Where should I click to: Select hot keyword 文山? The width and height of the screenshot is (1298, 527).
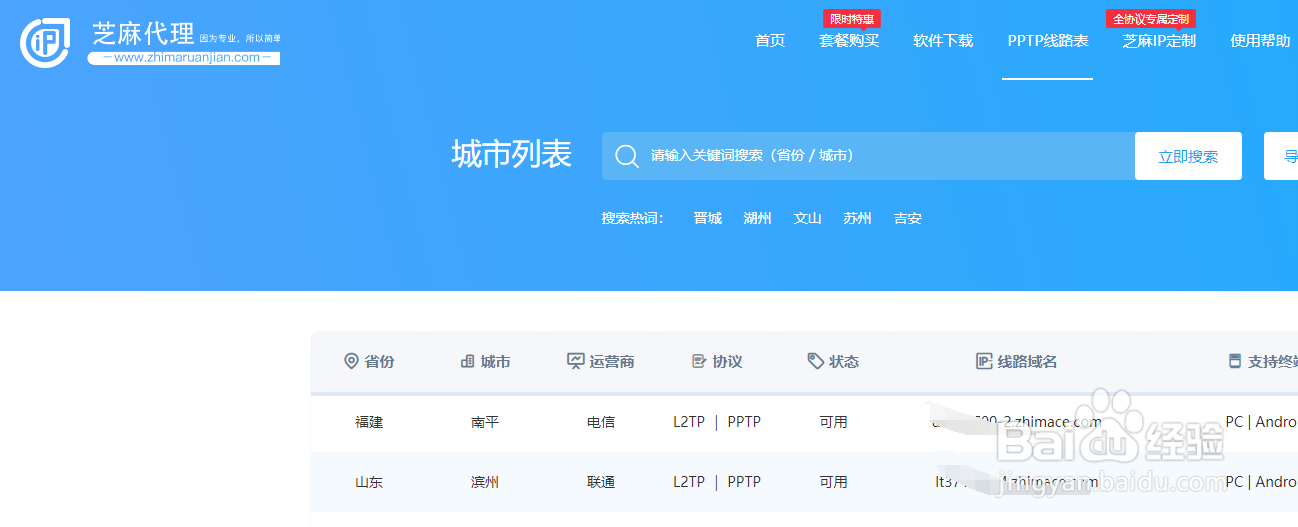tap(808, 218)
